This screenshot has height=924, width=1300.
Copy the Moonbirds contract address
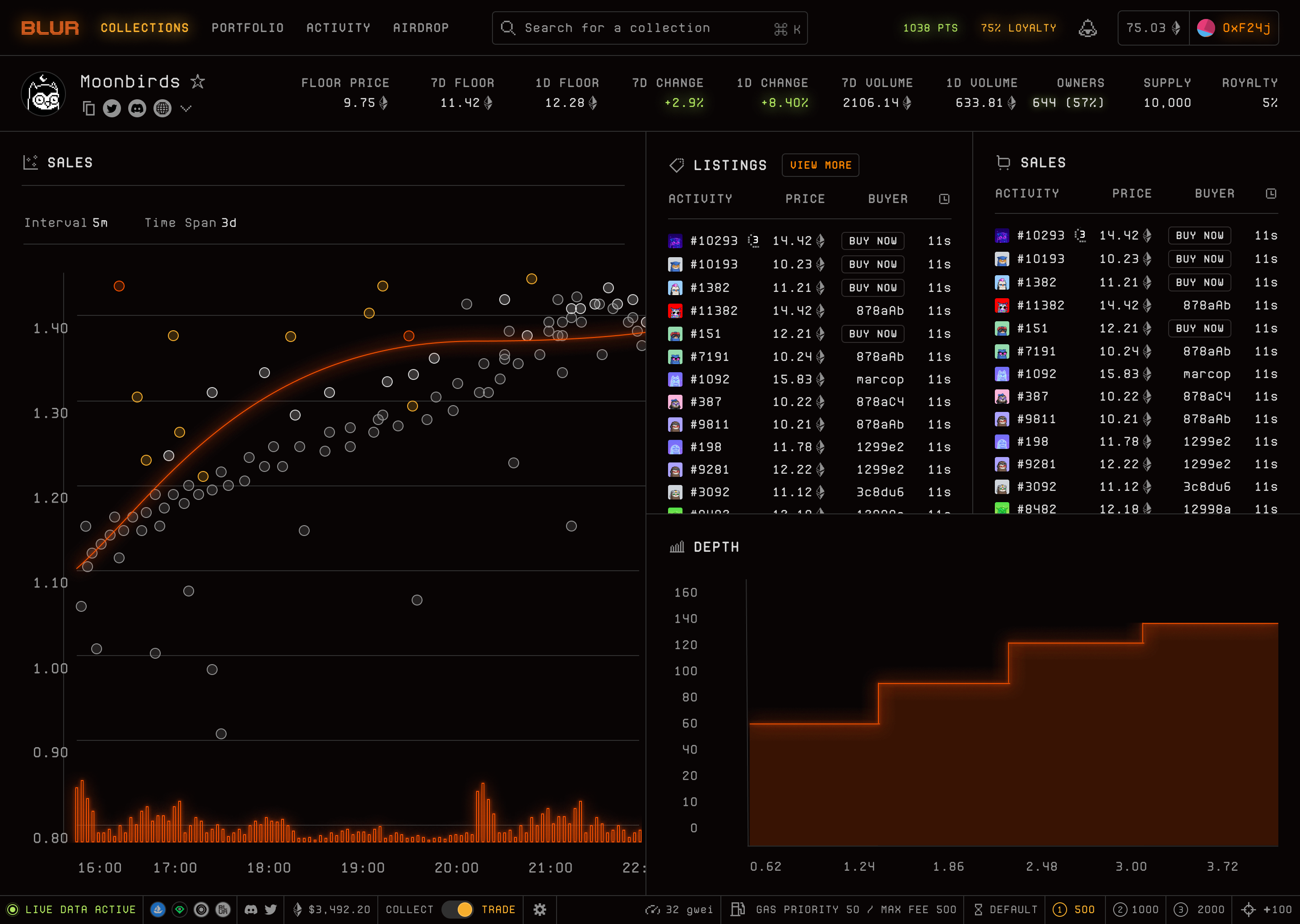[88, 108]
